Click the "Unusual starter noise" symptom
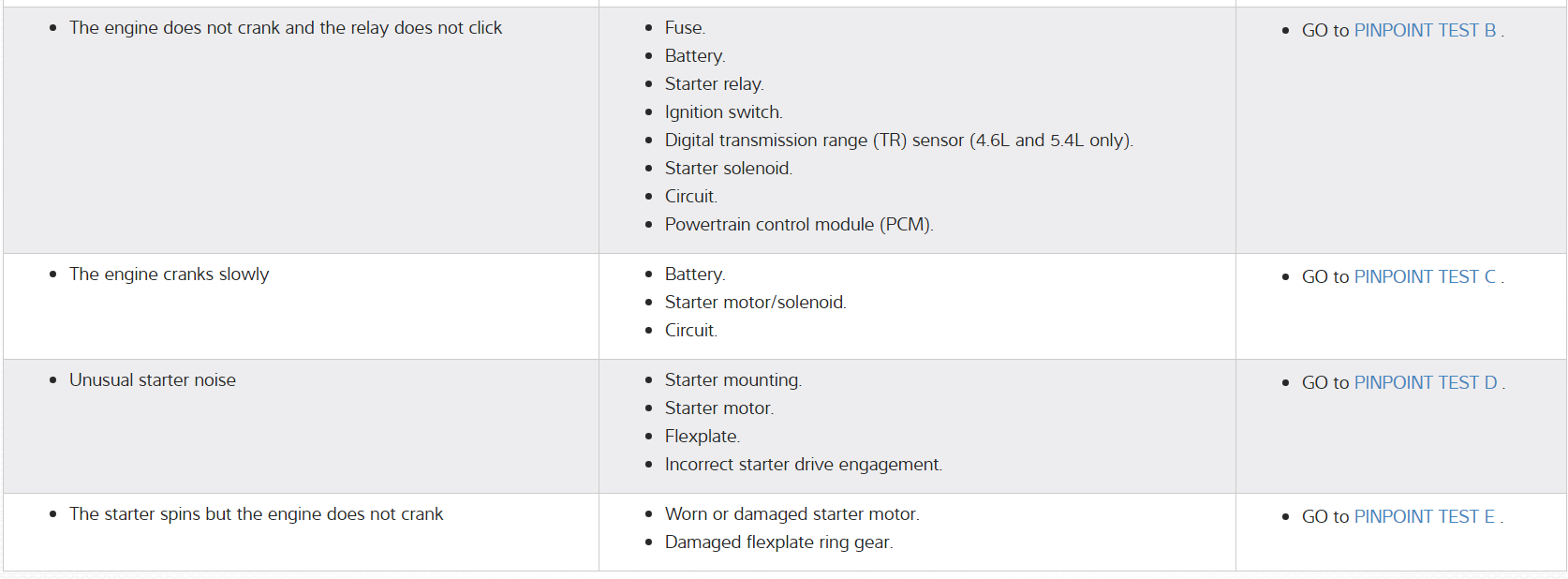 click(x=153, y=380)
